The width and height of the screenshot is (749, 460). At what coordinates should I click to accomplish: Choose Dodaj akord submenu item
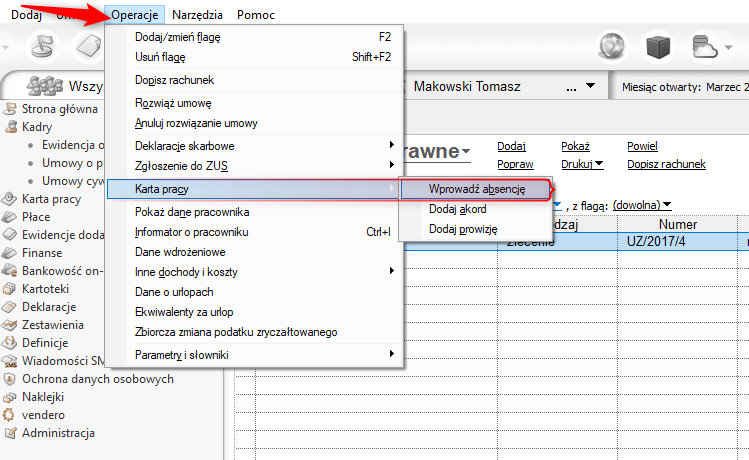[476, 209]
